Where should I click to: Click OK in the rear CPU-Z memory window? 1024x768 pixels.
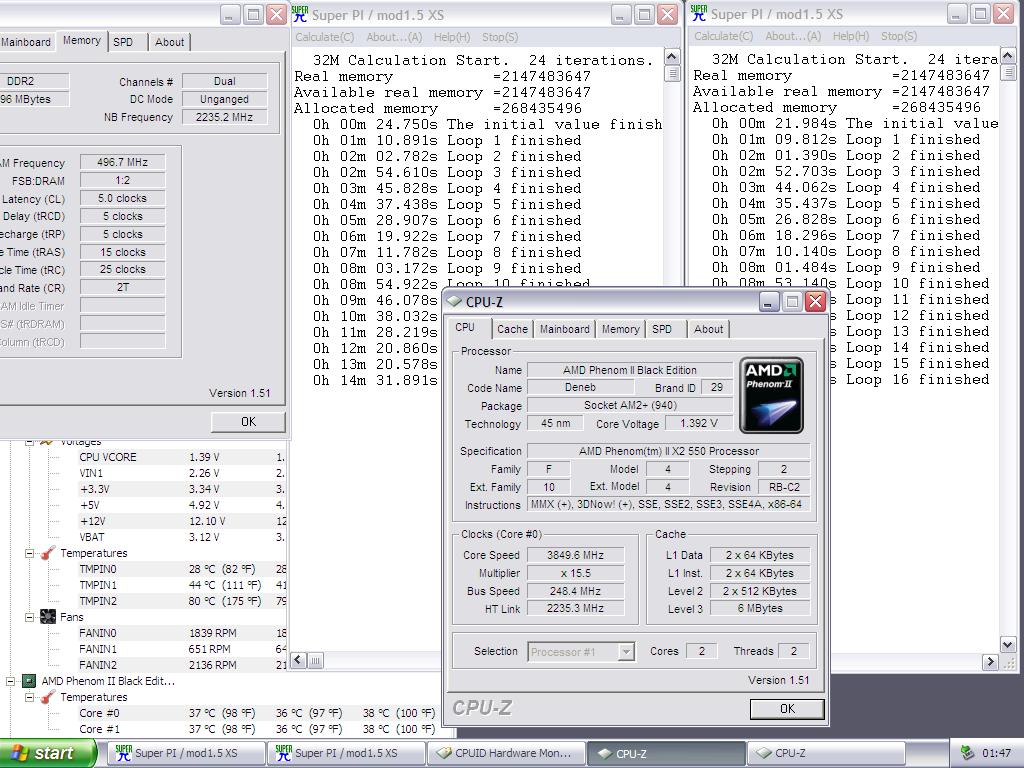(248, 422)
